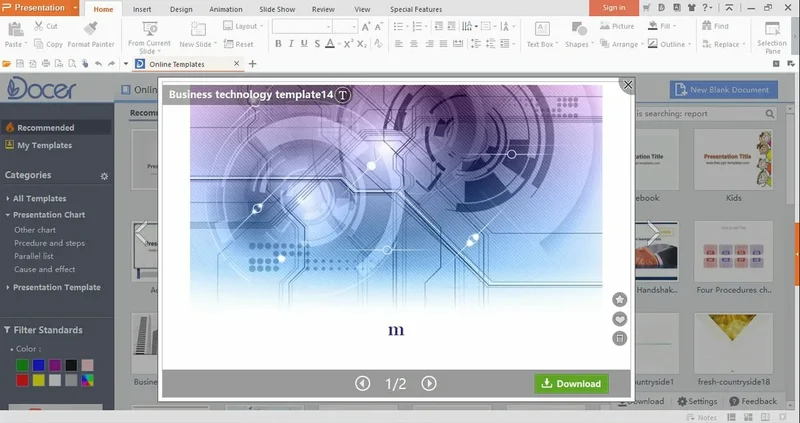The width and height of the screenshot is (800, 423).
Task: Collapse the Presentation Chart category
Action: coord(48,215)
